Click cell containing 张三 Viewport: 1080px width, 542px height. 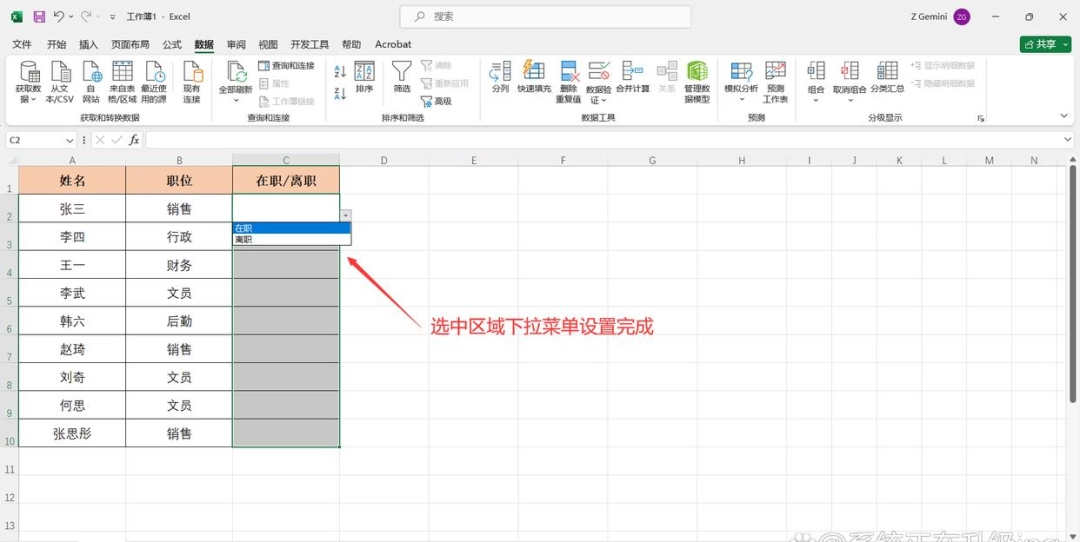tap(72, 209)
